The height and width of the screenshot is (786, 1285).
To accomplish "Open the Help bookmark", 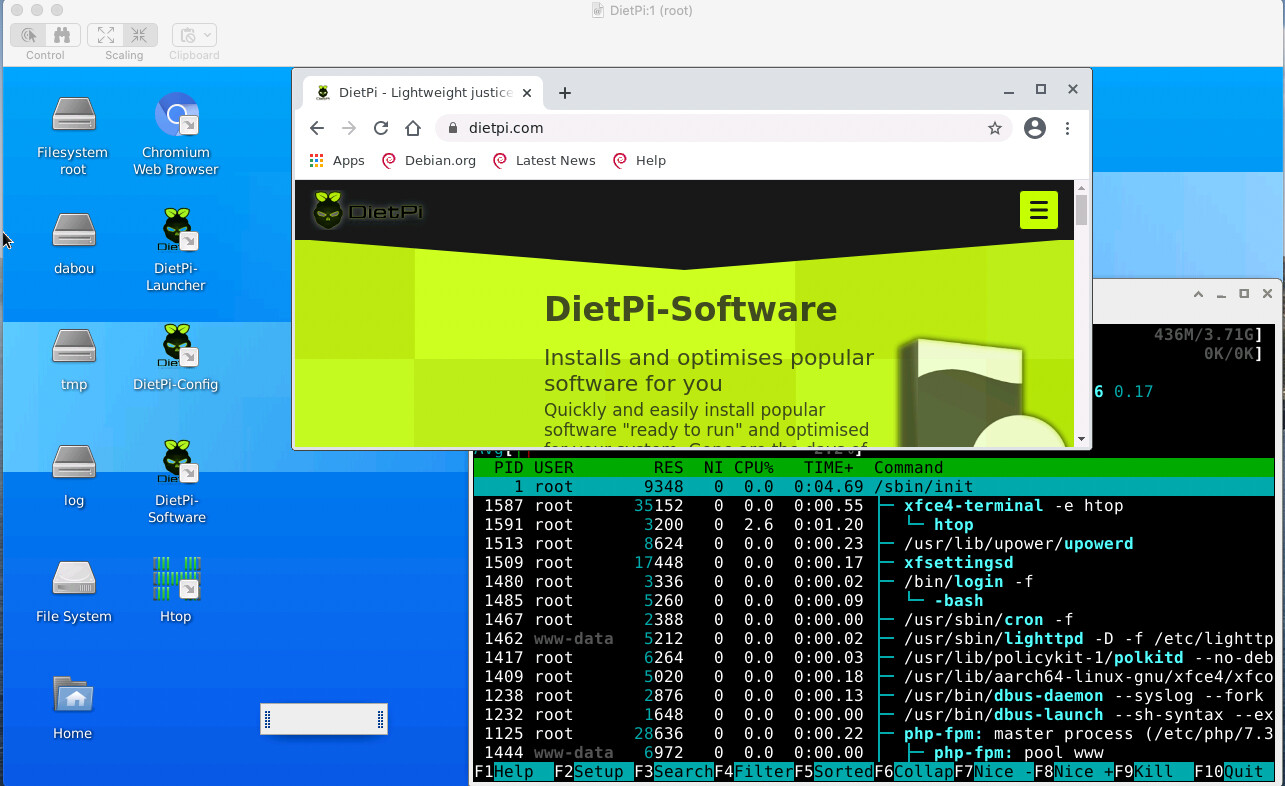I will 639,160.
